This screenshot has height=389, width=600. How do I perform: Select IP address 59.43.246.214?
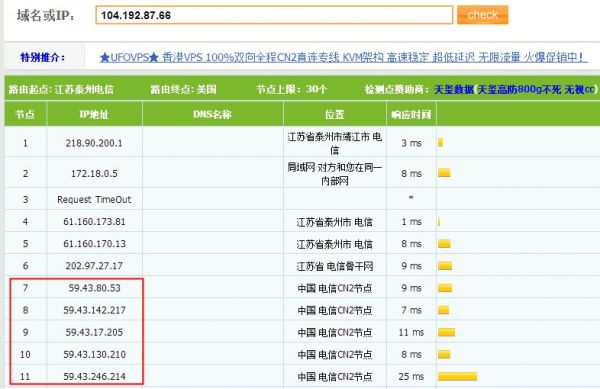click(94, 377)
